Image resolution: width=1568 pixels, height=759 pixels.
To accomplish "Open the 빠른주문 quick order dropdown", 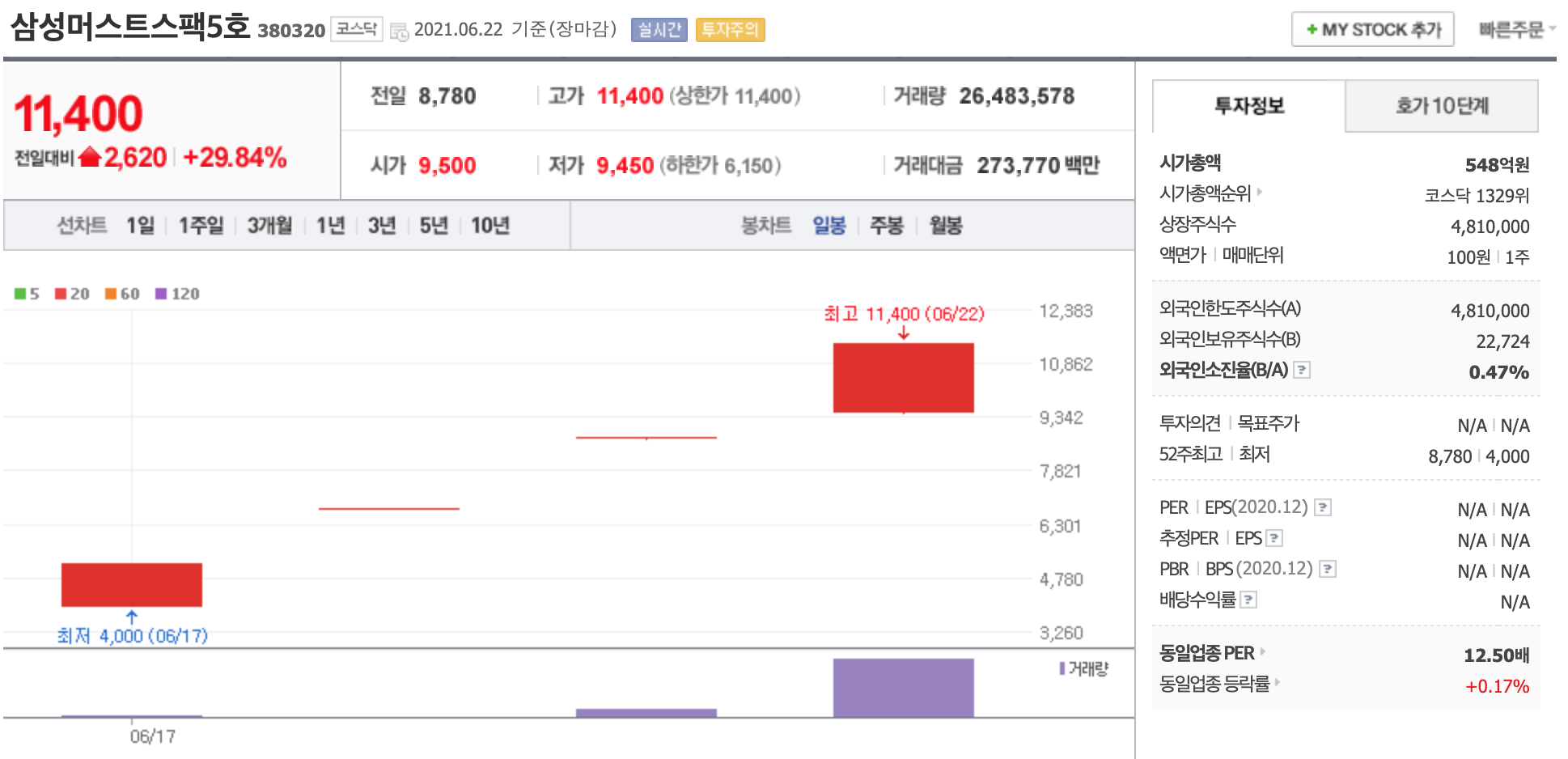I will click(1517, 29).
